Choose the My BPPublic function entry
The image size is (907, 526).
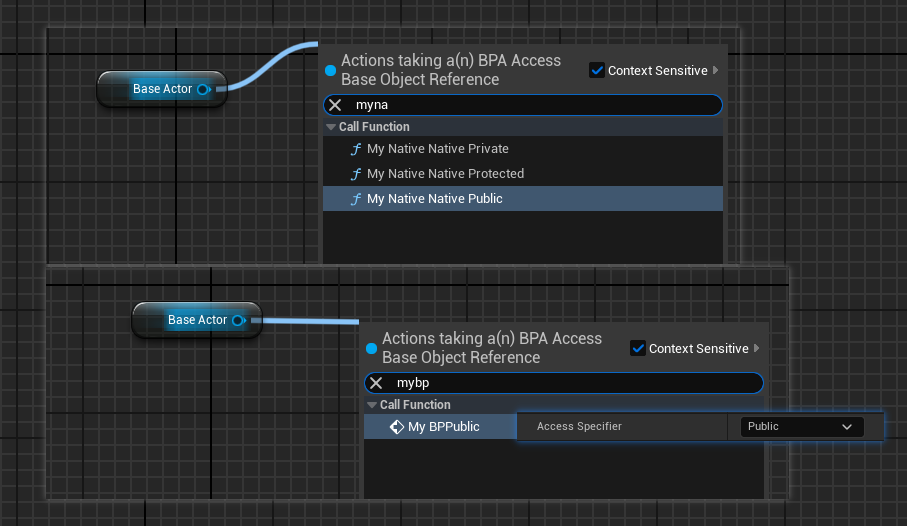(443, 427)
